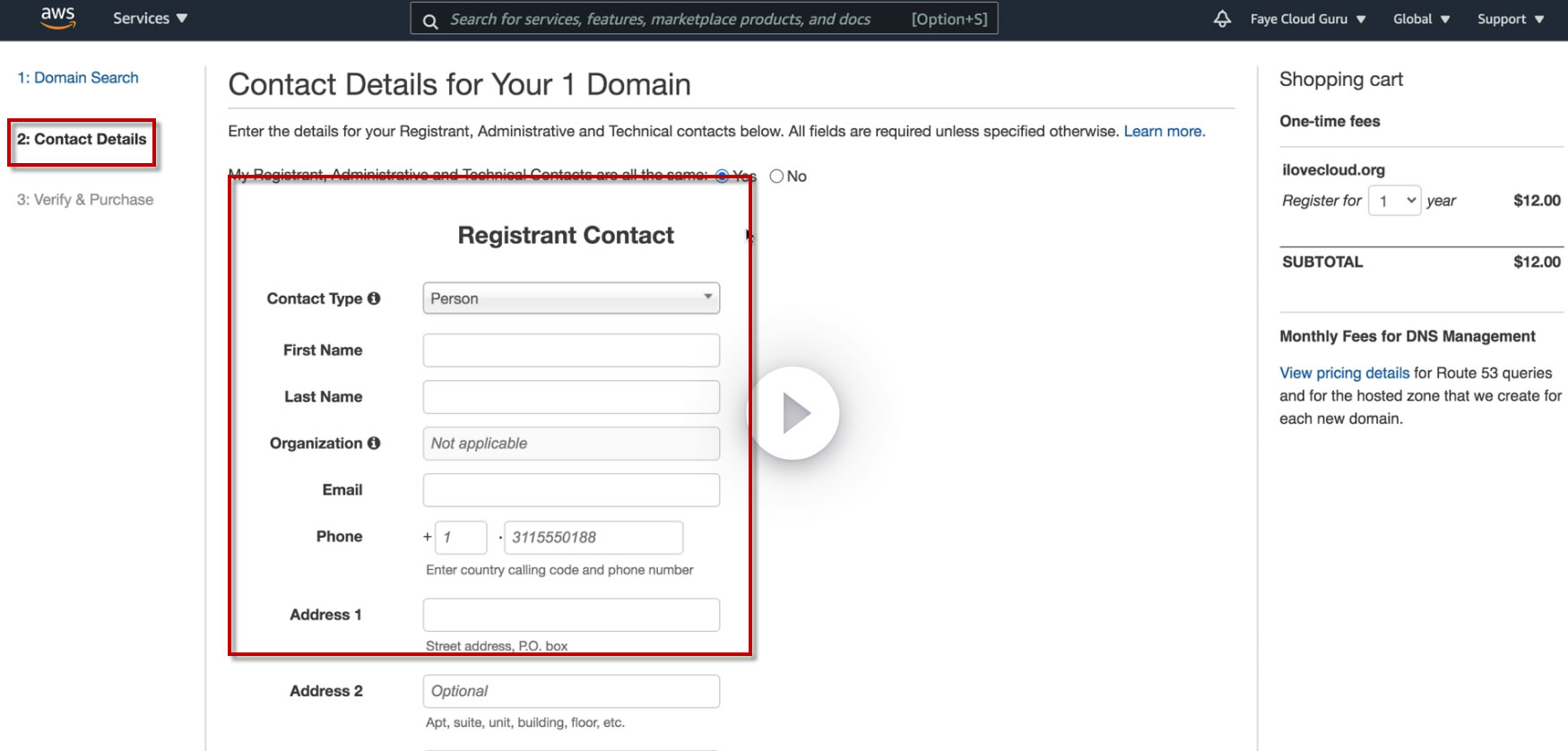This screenshot has height=751, width=1568.
Task: Open the notifications bell
Action: coord(1222,19)
